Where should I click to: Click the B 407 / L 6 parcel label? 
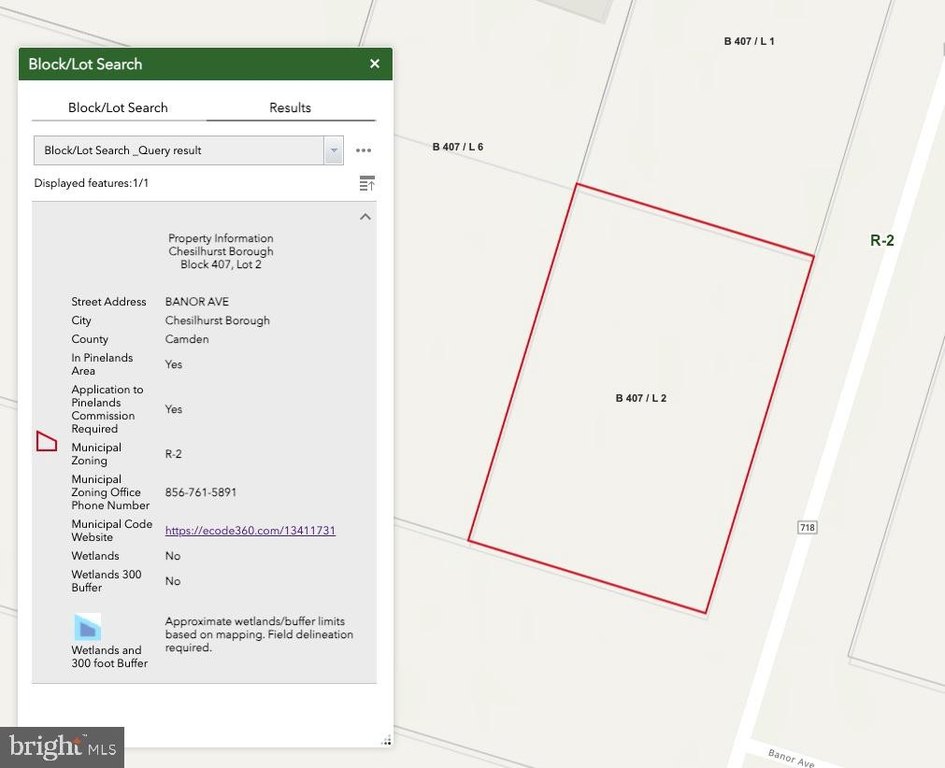457,146
